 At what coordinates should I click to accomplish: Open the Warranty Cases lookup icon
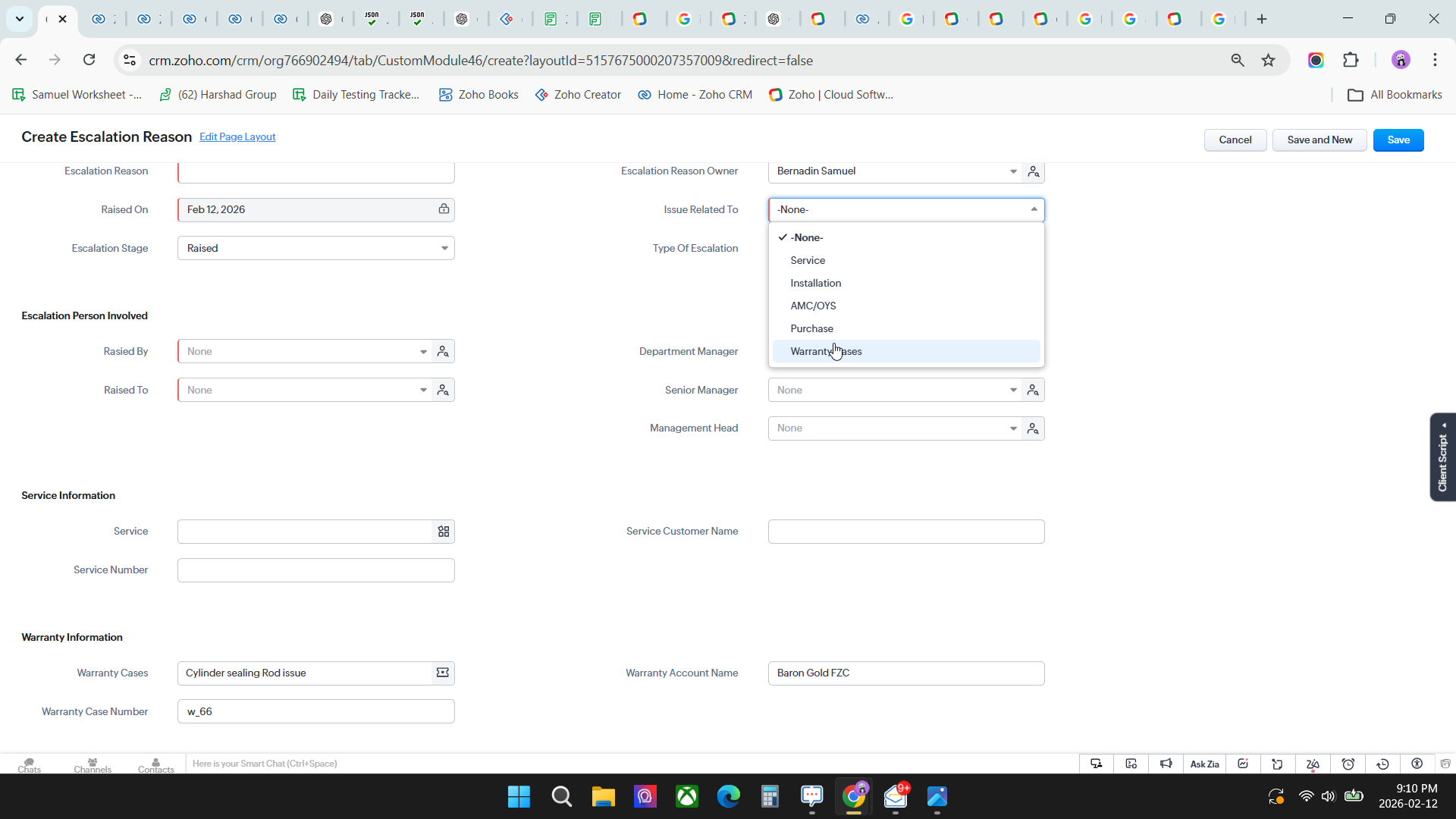pyautogui.click(x=443, y=673)
